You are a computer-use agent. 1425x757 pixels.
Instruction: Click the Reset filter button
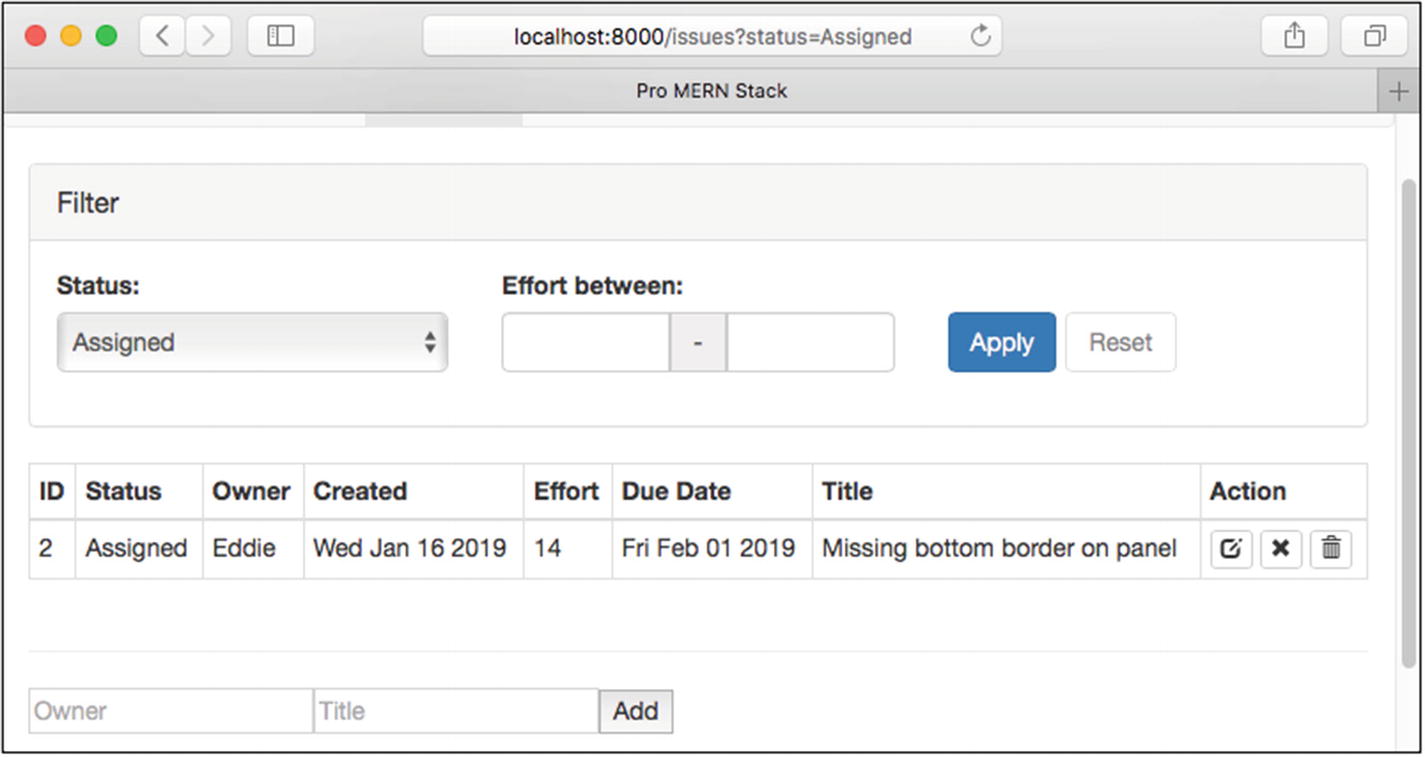tap(1120, 343)
